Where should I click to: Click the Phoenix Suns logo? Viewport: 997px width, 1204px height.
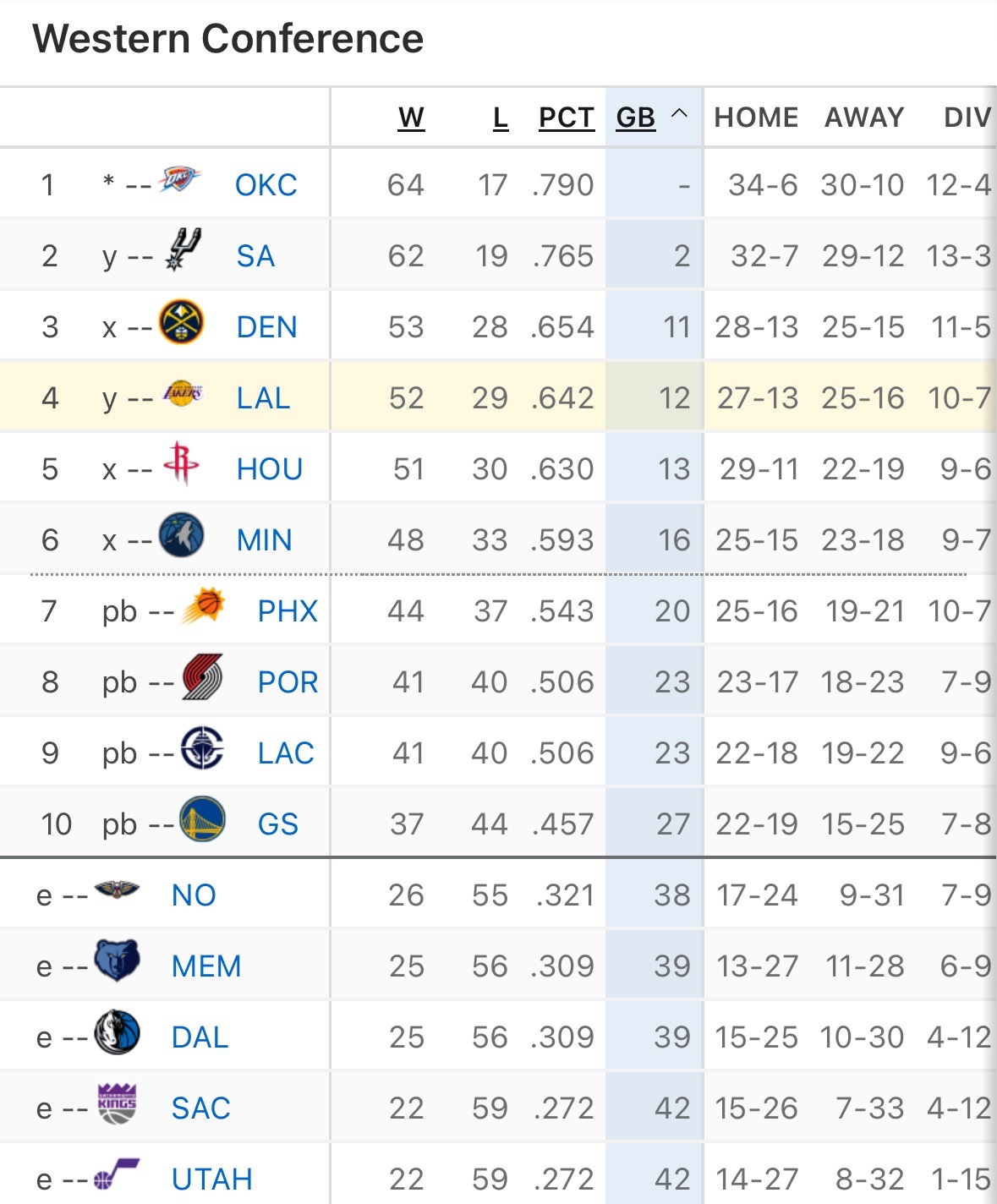[x=203, y=605]
